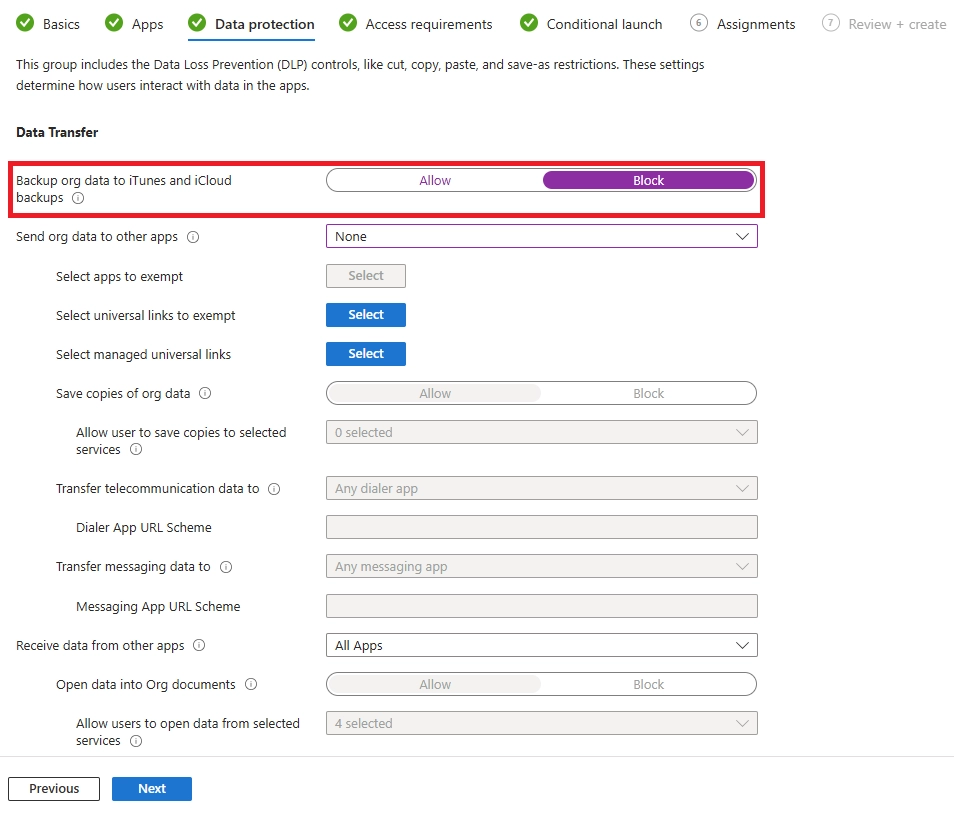
Task: Open the Any dialer app dropdown
Action: pyautogui.click(x=541, y=488)
